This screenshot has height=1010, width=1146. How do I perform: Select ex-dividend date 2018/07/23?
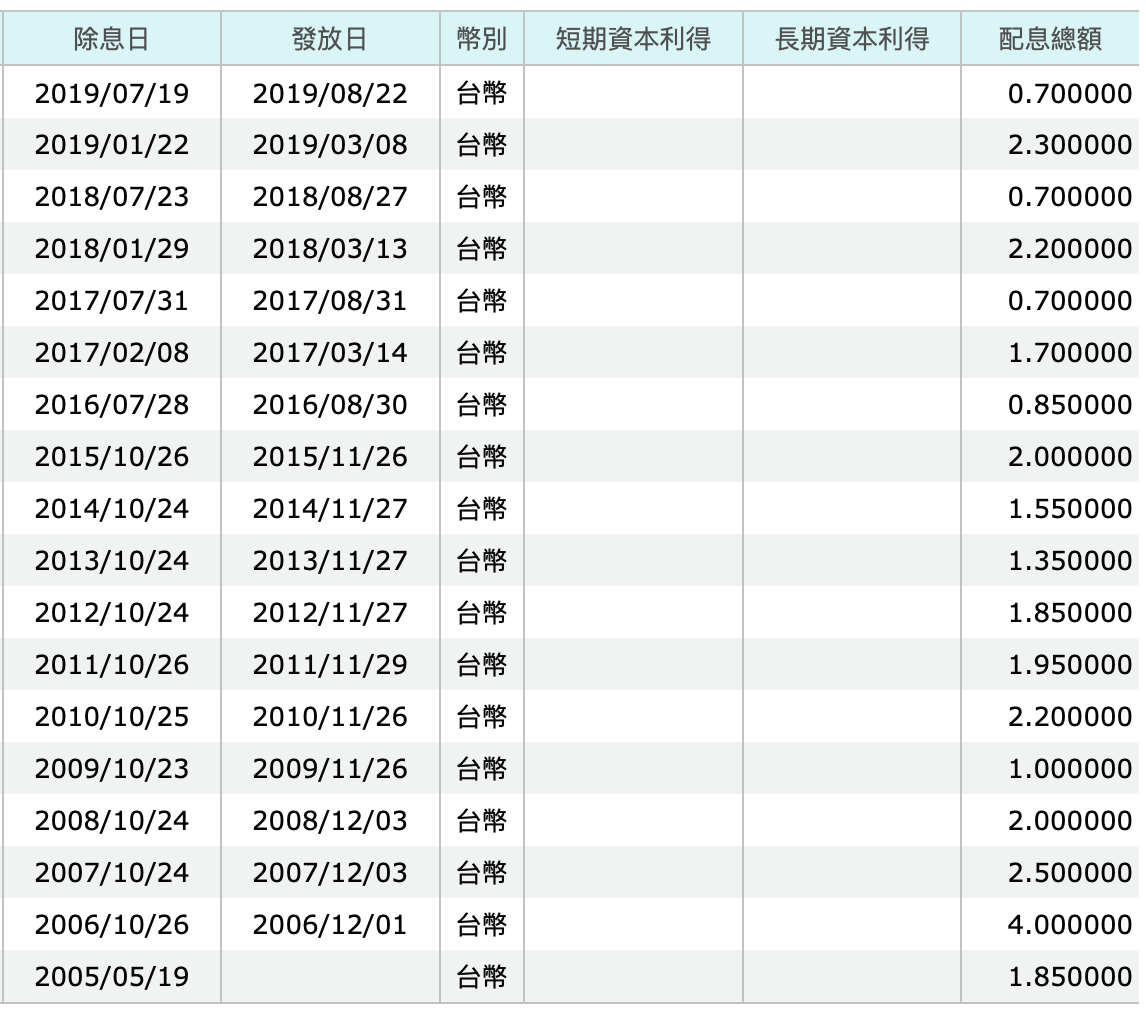click(112, 197)
